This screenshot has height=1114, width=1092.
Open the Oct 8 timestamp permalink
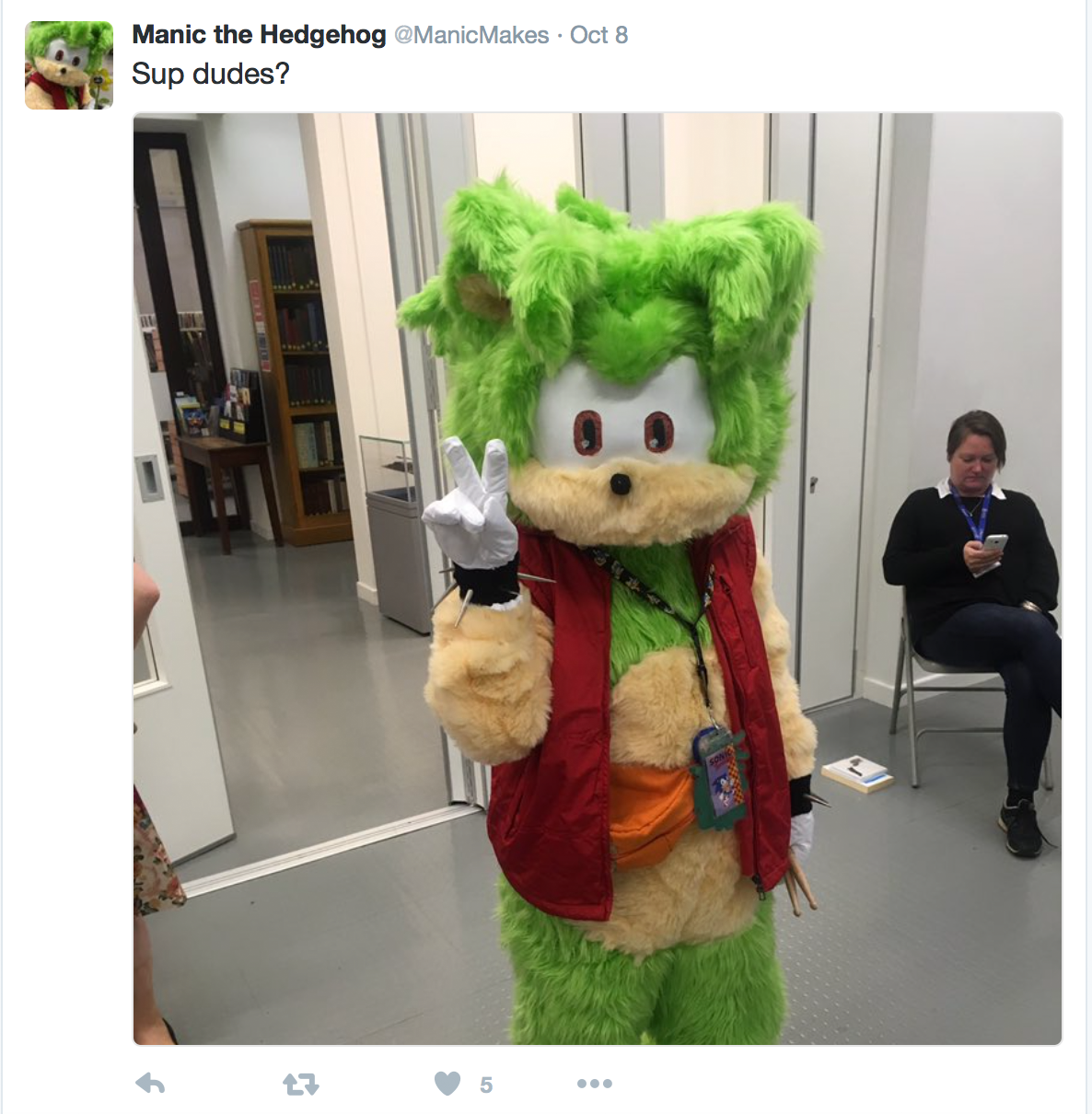tap(598, 35)
